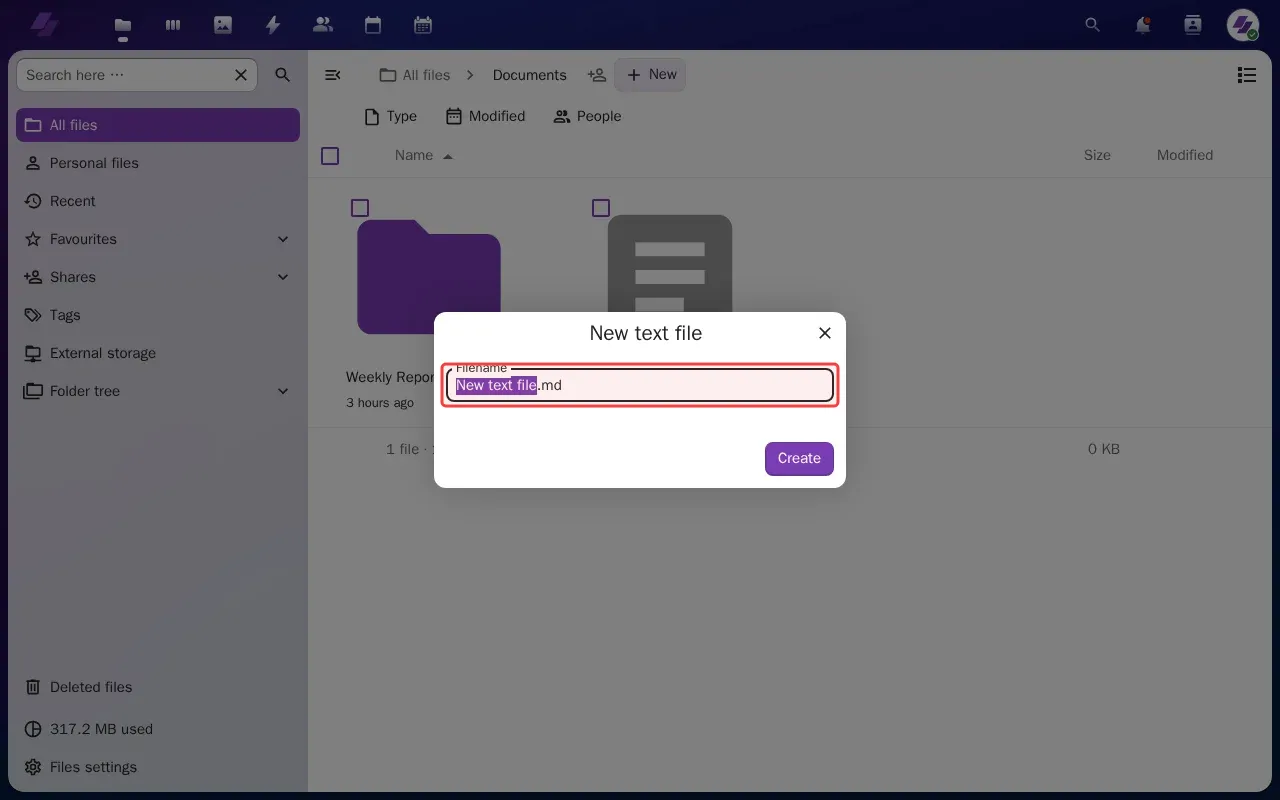Expand the Favourites section
Viewport: 1280px width, 800px height.
283,239
